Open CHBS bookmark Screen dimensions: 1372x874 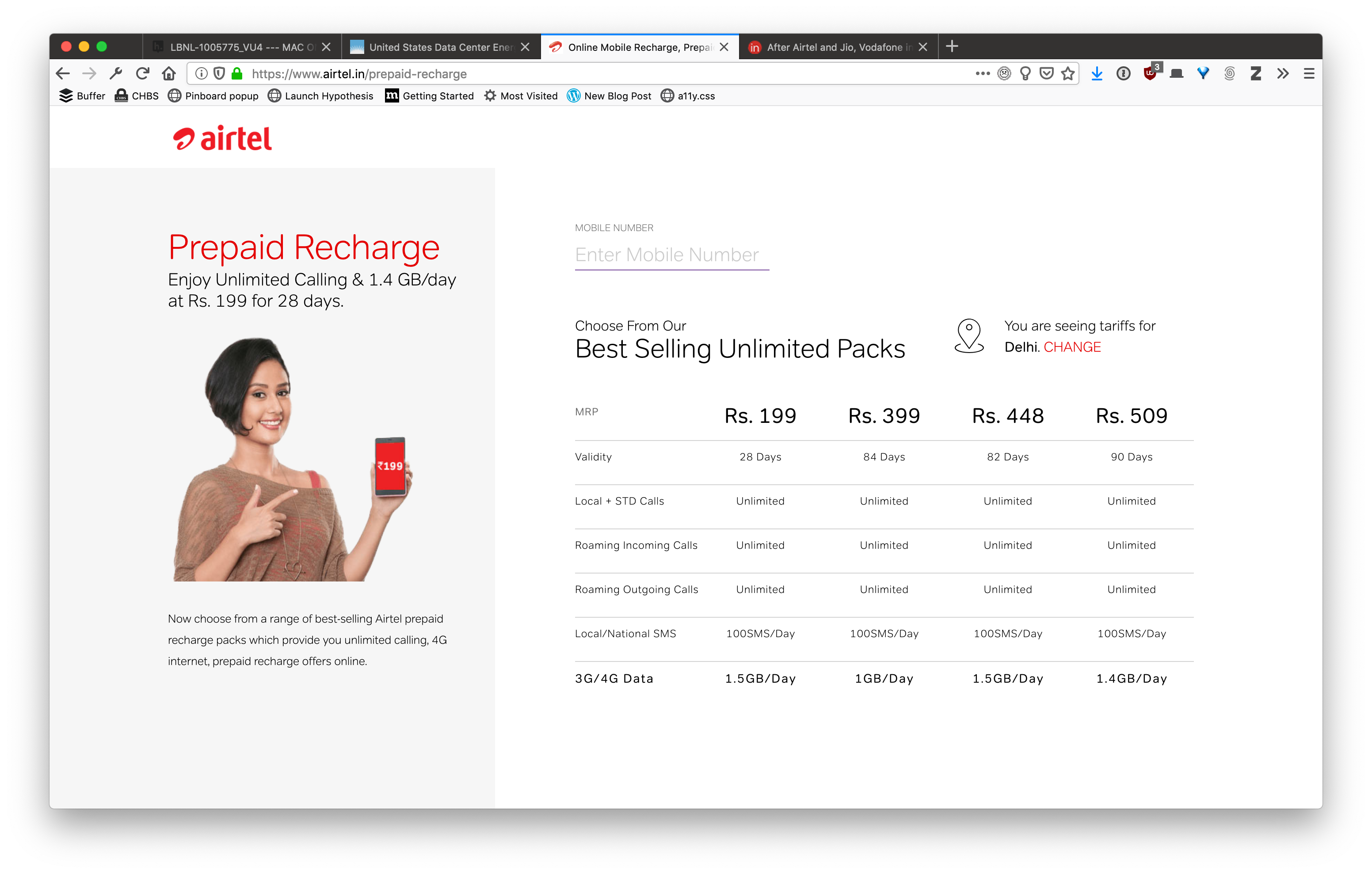[137, 96]
